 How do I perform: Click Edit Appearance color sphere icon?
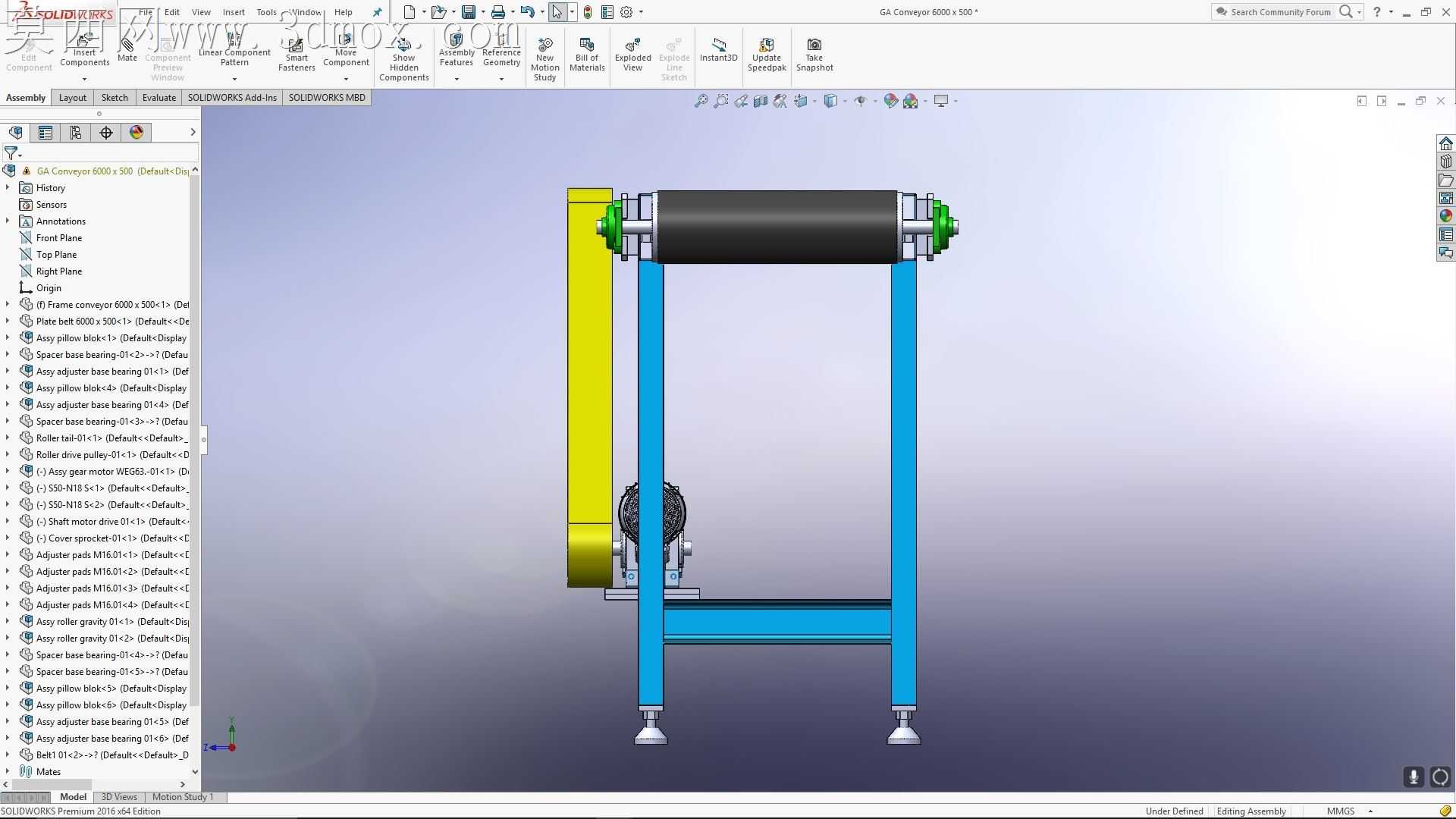(891, 101)
